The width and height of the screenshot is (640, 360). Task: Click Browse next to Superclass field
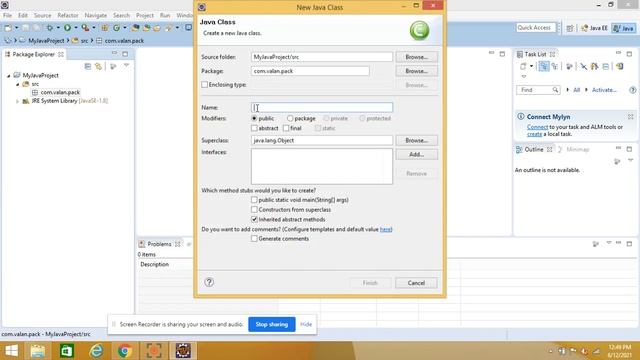pos(416,140)
